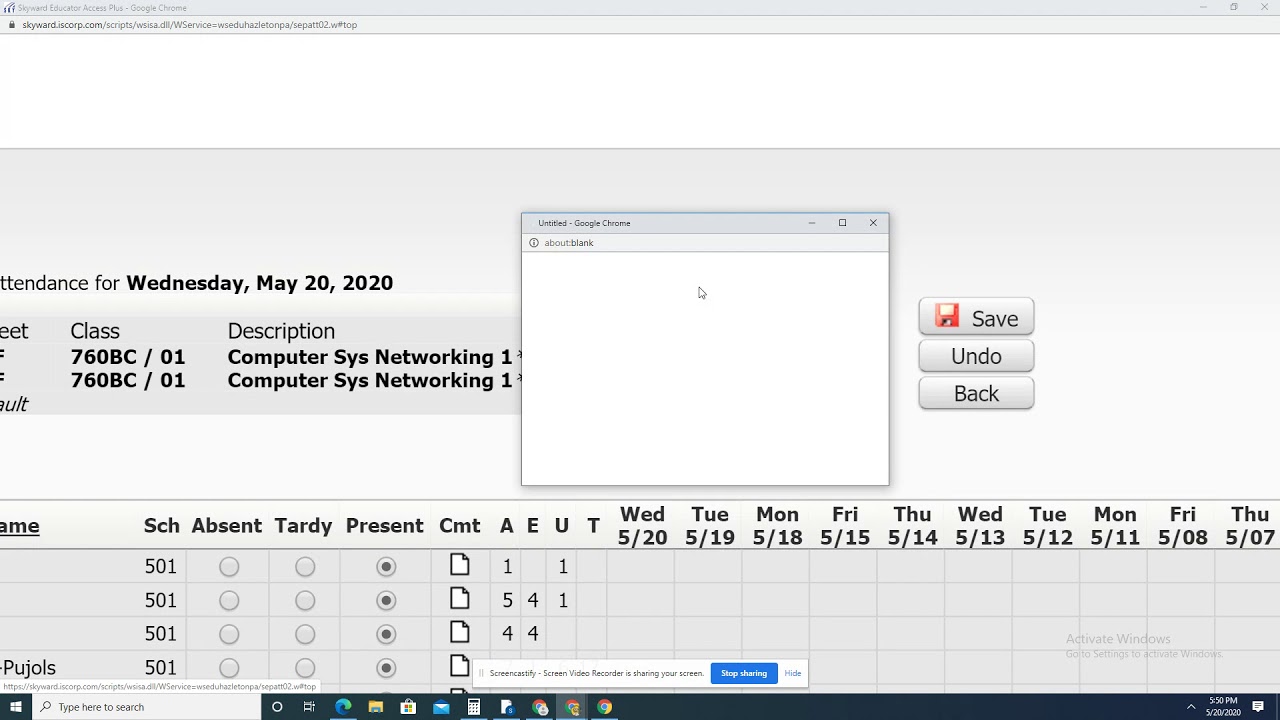Open Task View from the taskbar
This screenshot has height=720, width=1280.
[x=309, y=707]
